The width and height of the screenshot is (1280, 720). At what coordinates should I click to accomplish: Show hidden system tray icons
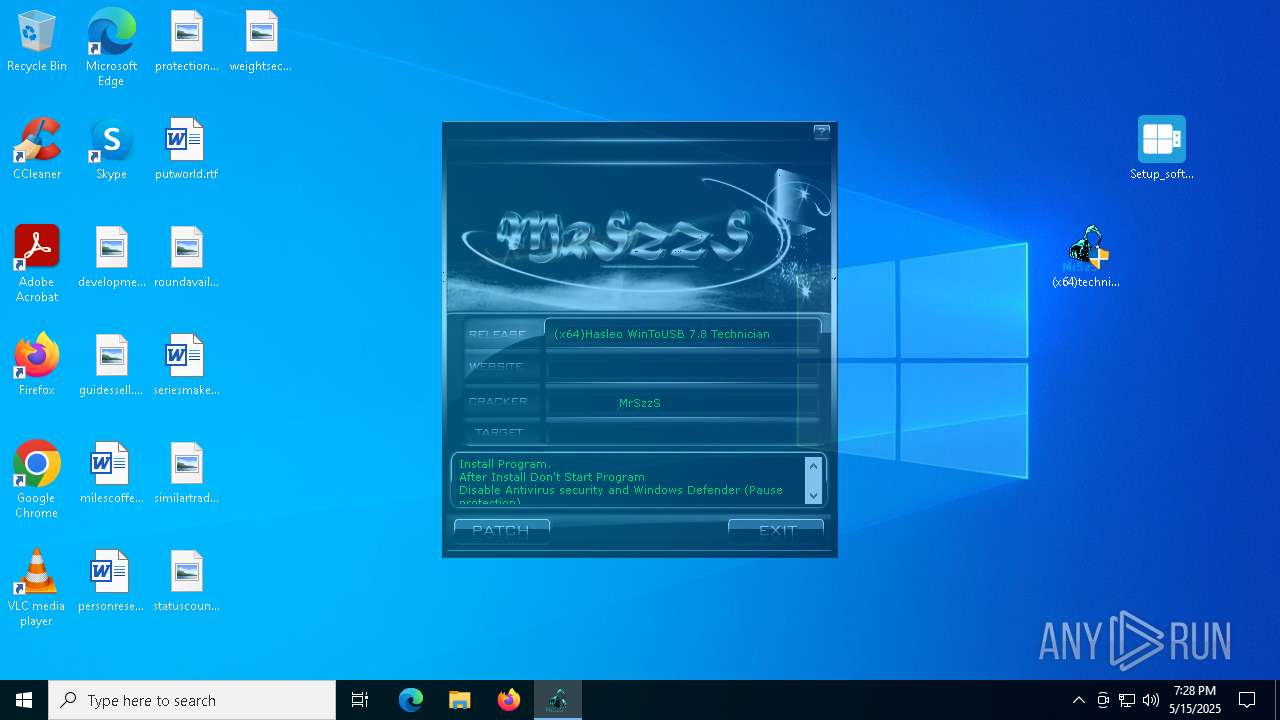coord(1078,700)
